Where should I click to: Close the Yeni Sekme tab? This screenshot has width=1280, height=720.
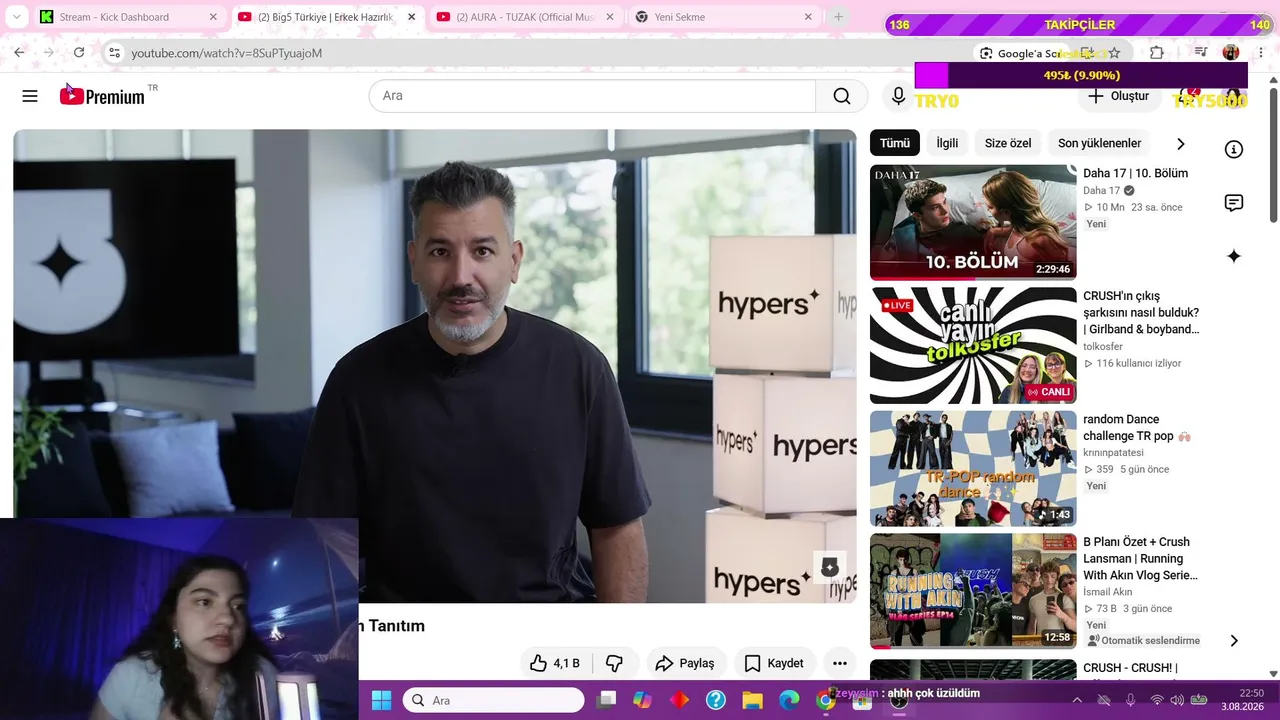click(x=808, y=17)
